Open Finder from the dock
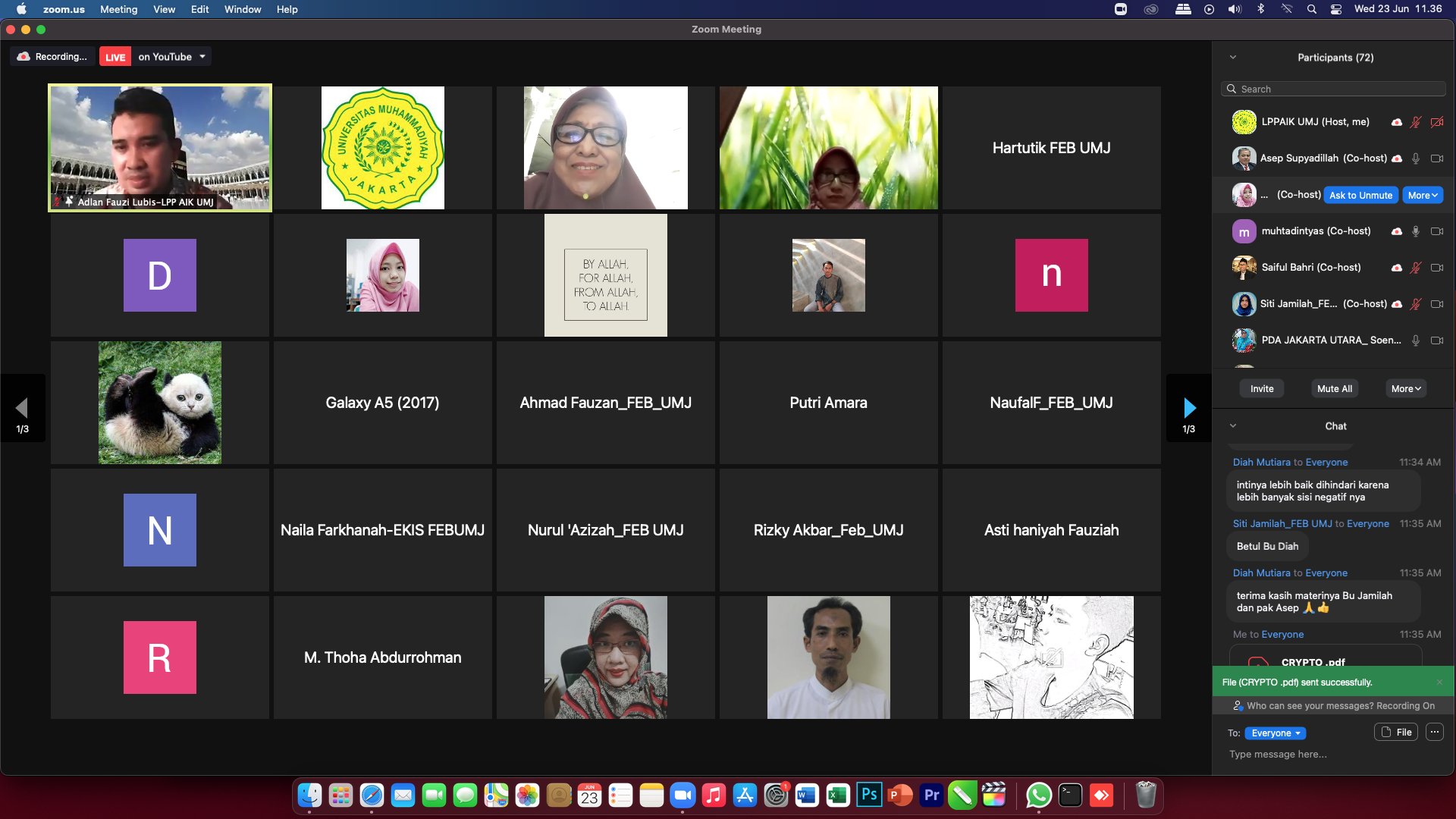 click(x=309, y=795)
